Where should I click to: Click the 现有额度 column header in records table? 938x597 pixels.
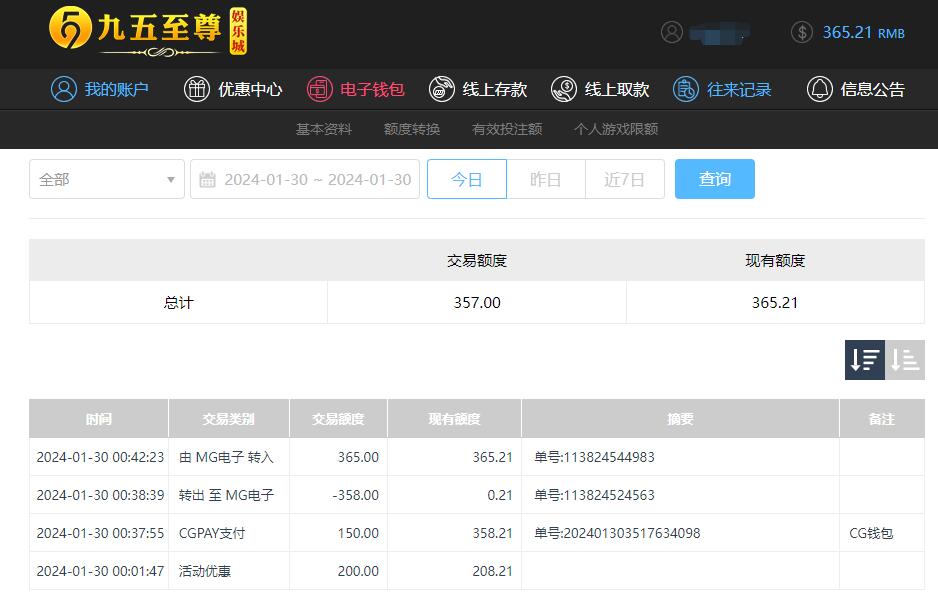pyautogui.click(x=454, y=419)
